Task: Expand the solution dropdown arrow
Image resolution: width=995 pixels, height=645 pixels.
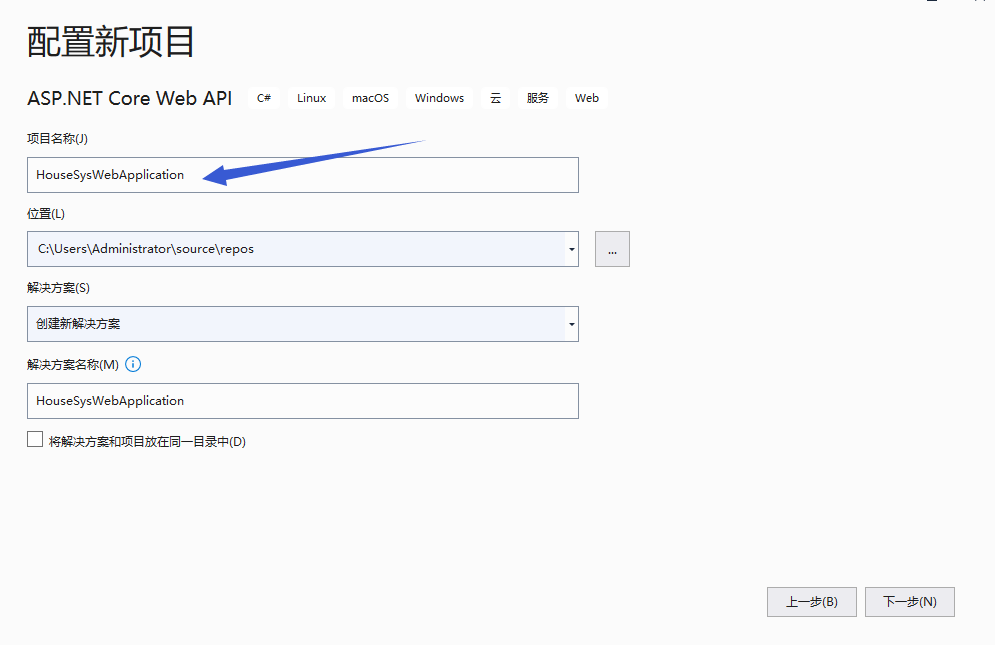Action: pyautogui.click(x=572, y=324)
